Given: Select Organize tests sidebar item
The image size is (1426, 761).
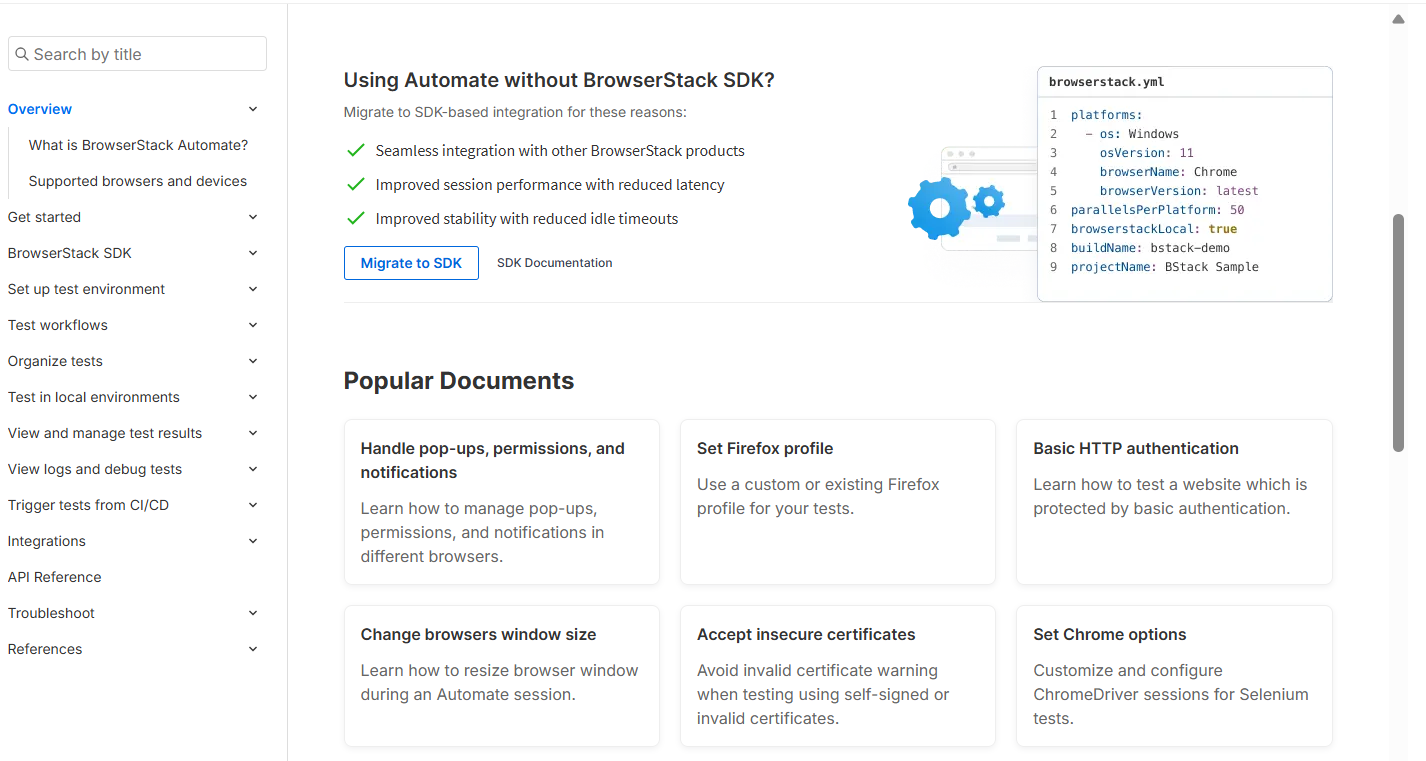Looking at the screenshot, I should (55, 361).
